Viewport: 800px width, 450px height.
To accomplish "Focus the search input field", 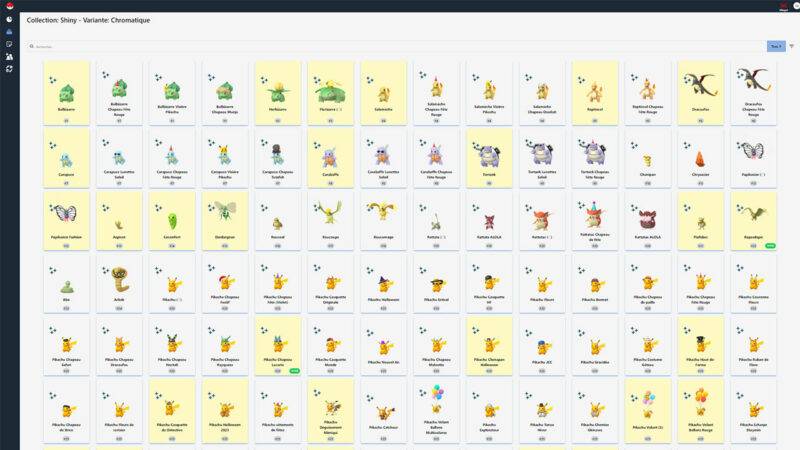I will pos(395,46).
